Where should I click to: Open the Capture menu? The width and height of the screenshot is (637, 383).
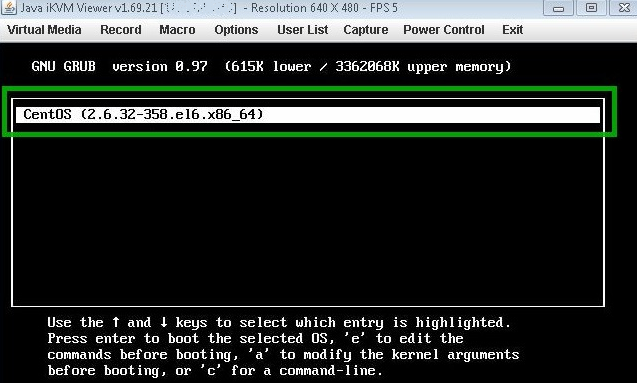point(366,30)
